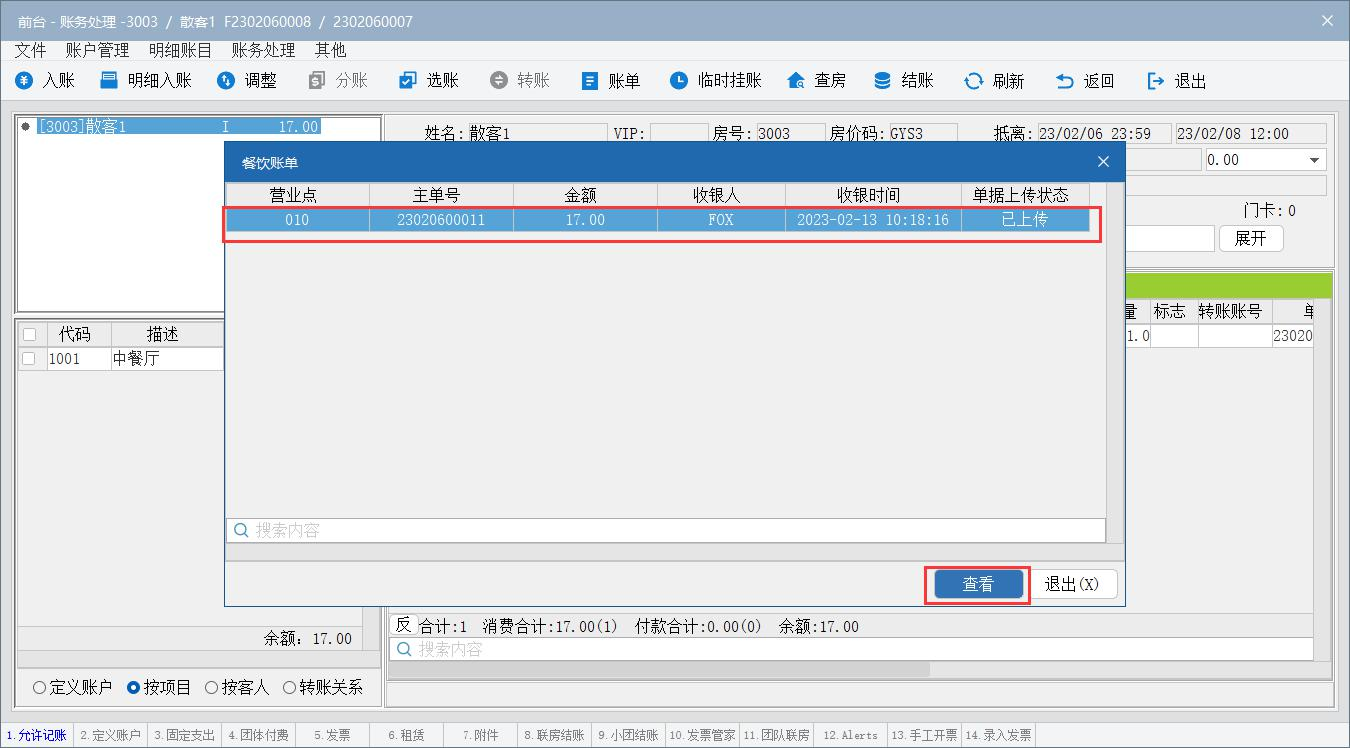Click the 单据上传状态 column header
Viewport: 1350px width, 748px height.
(1025, 195)
